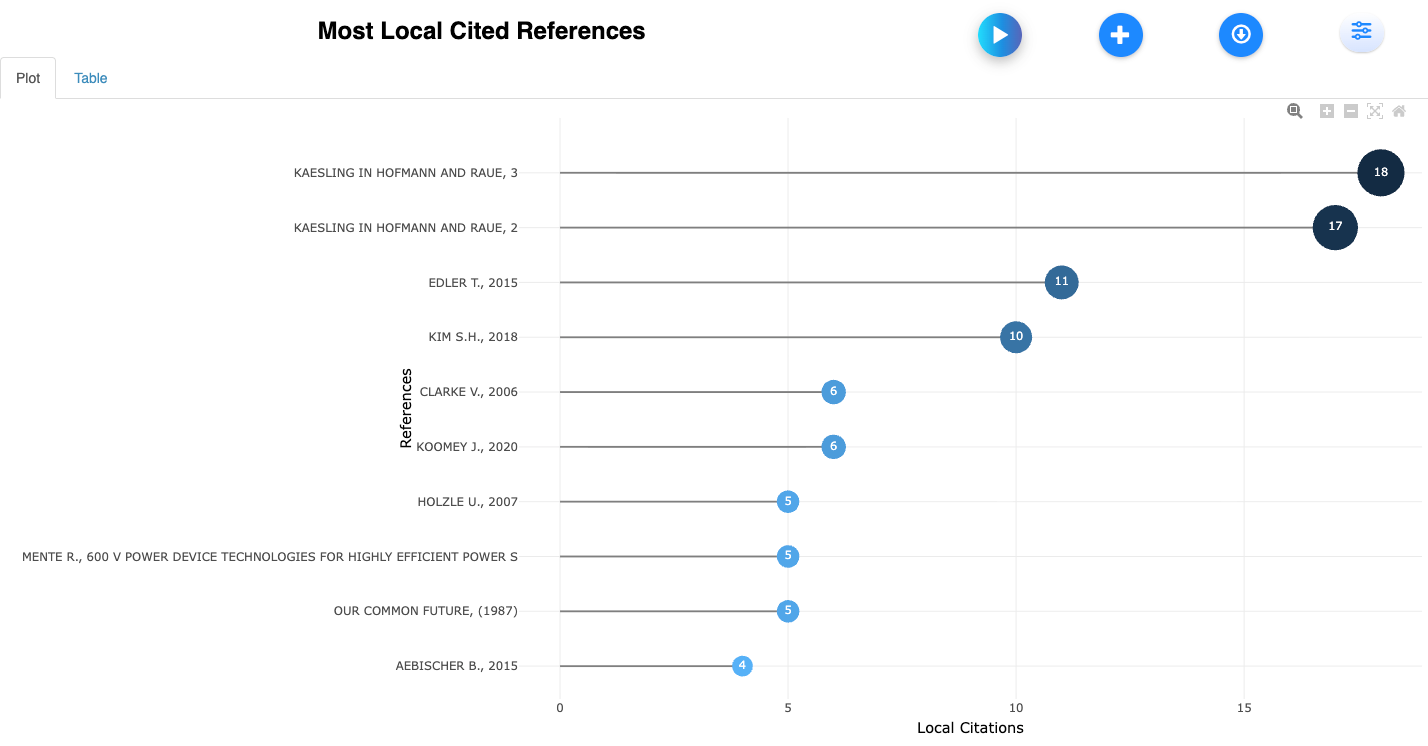The width and height of the screenshot is (1428, 746).
Task: Click the AEBISCHER B., 2015 marker showing 4
Action: pos(741,666)
